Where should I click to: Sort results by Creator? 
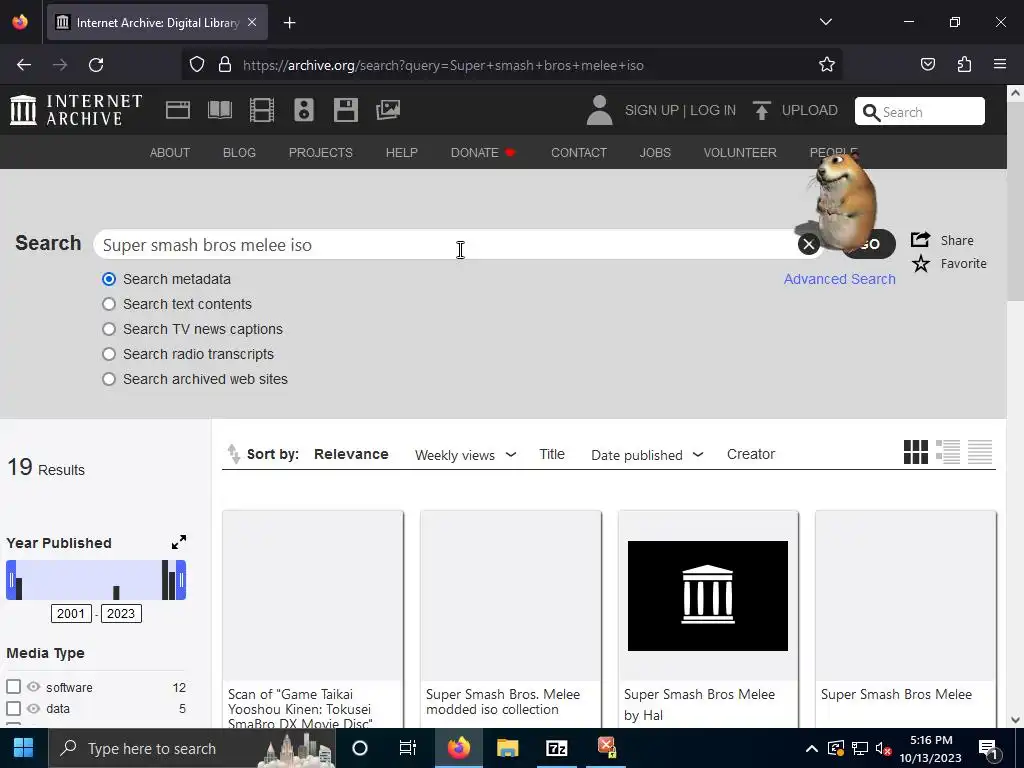(x=751, y=454)
